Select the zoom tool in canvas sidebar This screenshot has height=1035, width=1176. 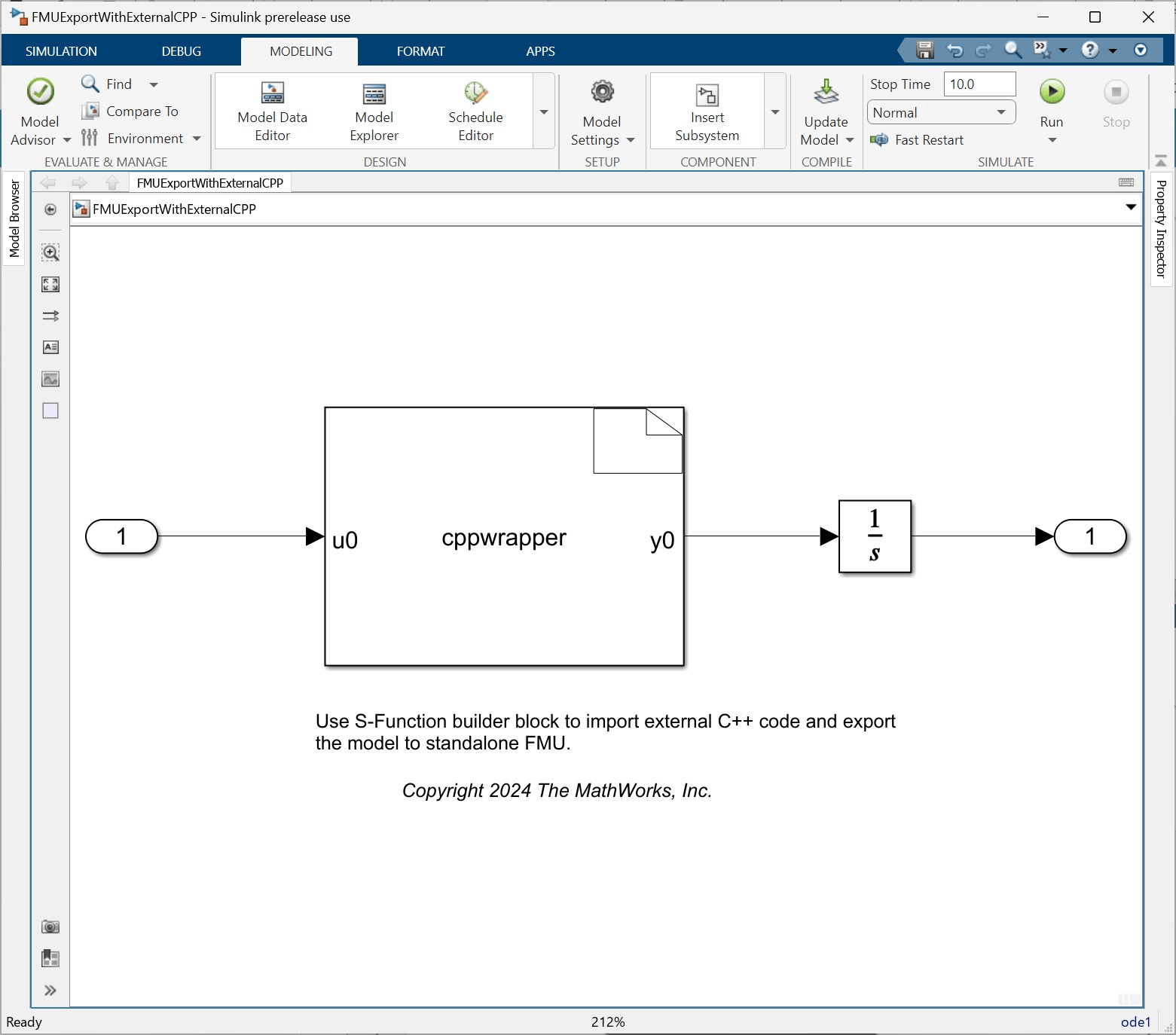[50, 252]
